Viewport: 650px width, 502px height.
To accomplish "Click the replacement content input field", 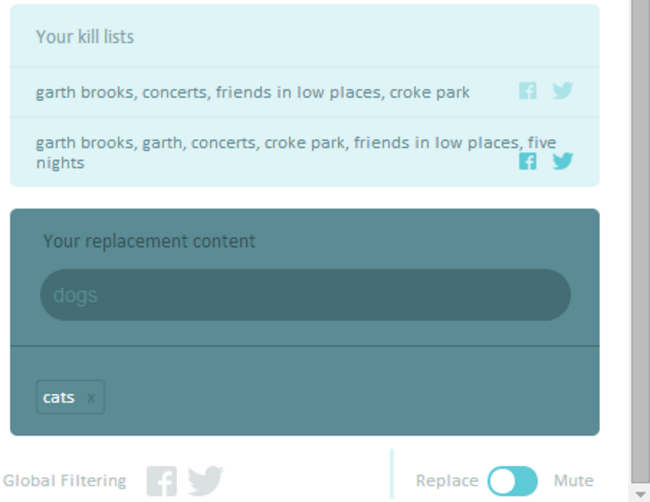I will point(306,295).
